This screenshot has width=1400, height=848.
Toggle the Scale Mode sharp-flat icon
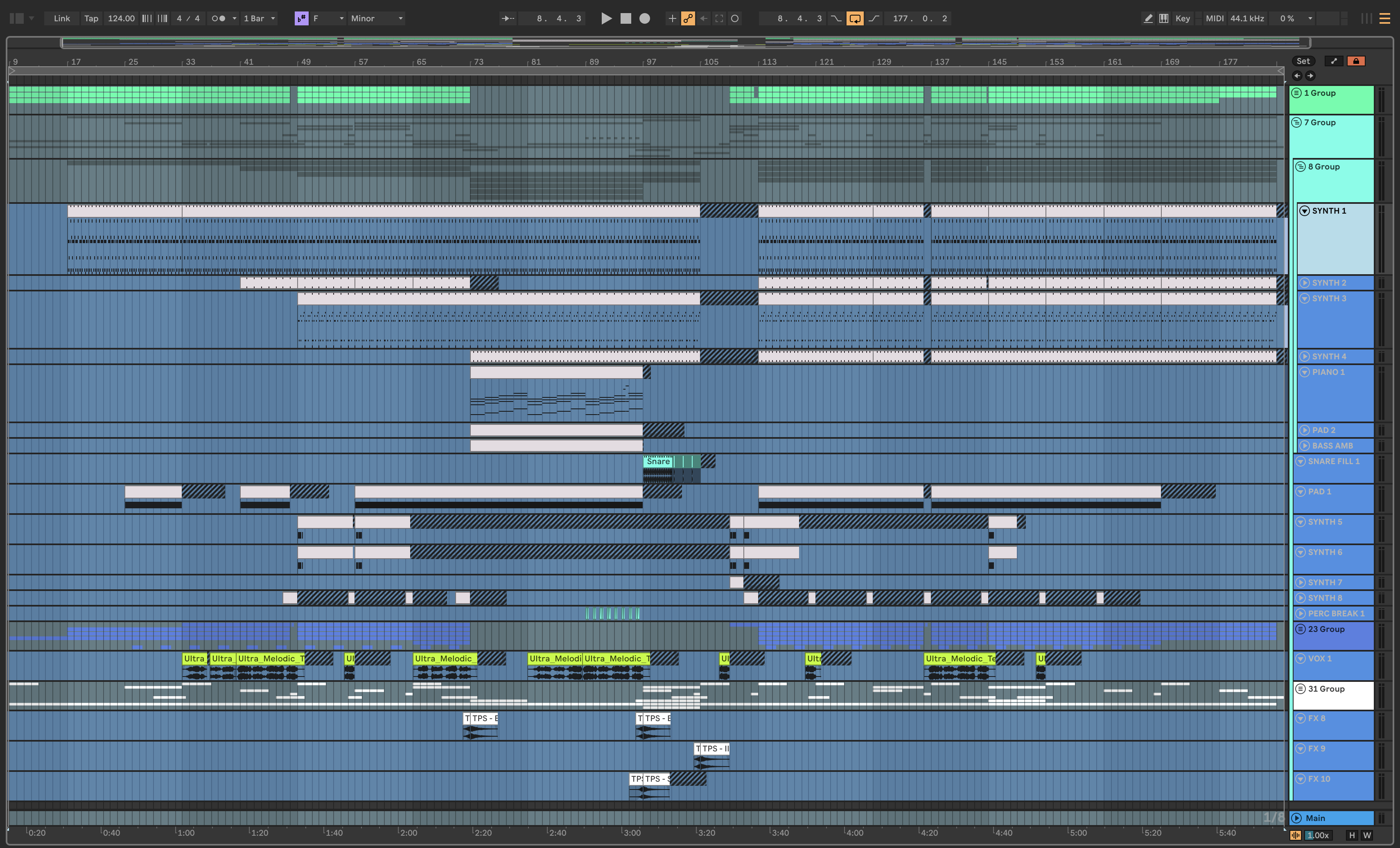301,18
